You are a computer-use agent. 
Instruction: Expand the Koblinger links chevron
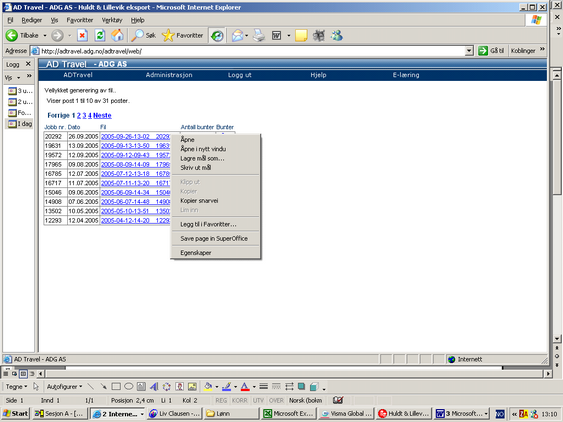542,49
